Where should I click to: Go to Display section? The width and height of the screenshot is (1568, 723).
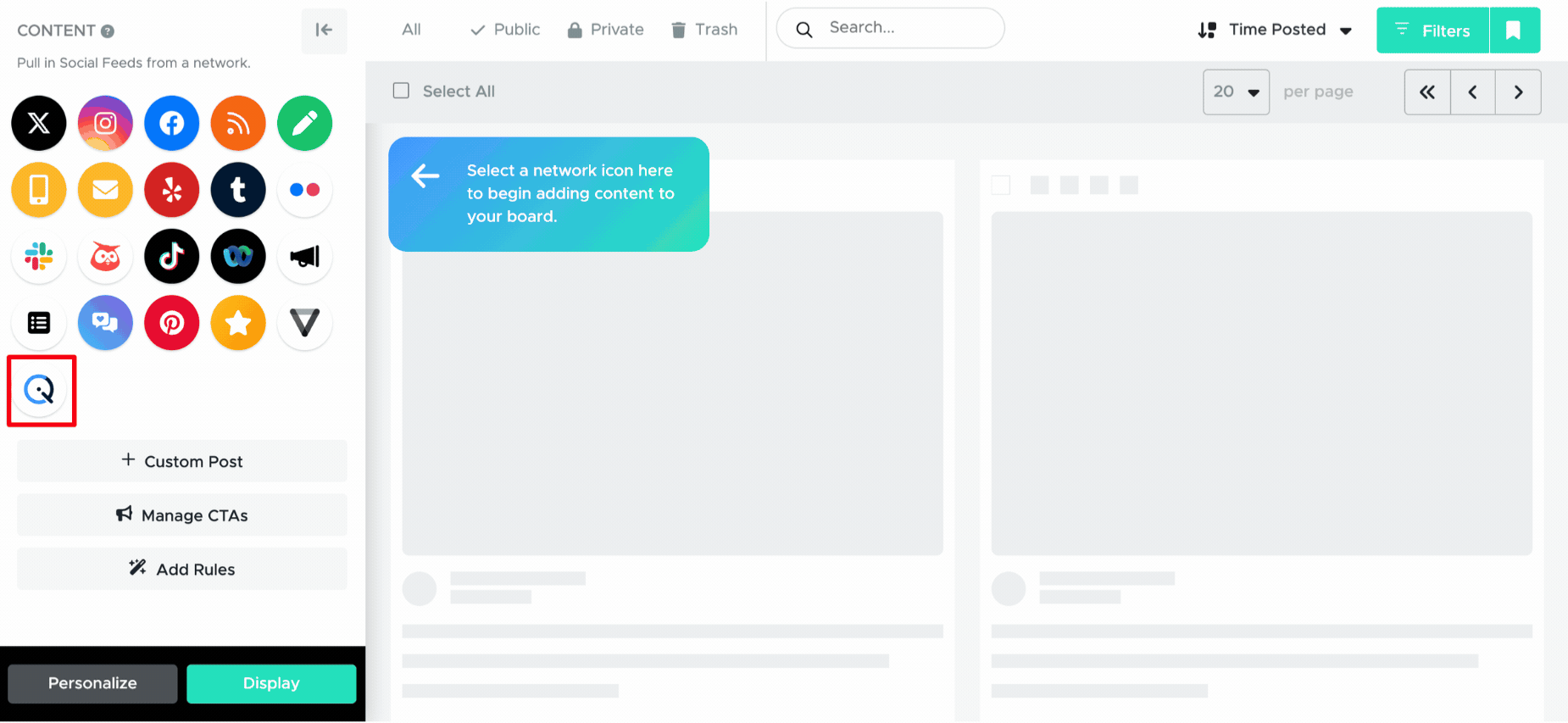(271, 683)
